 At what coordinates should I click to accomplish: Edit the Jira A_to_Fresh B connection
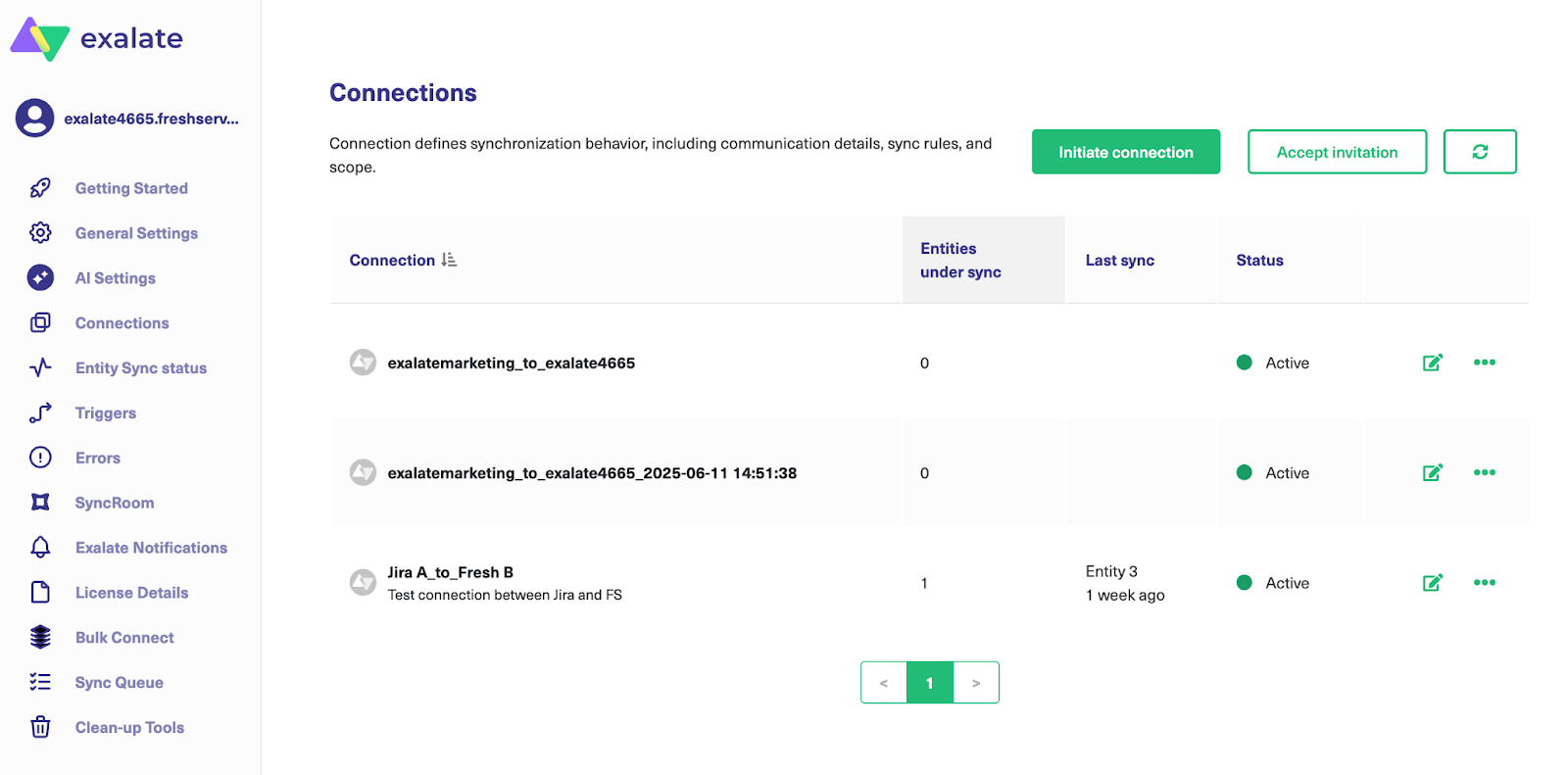(x=1432, y=583)
